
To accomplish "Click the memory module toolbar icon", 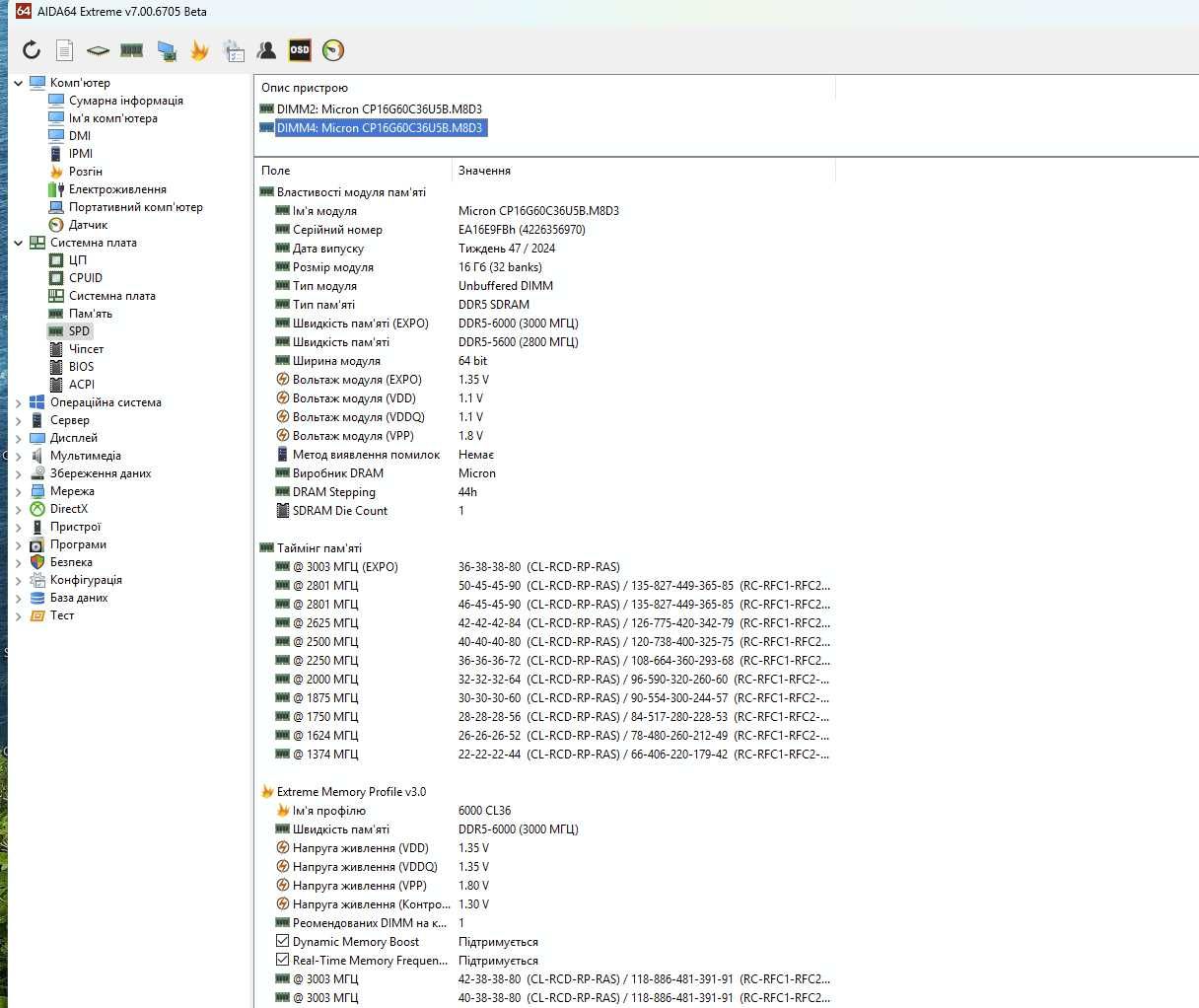I will click(131, 50).
